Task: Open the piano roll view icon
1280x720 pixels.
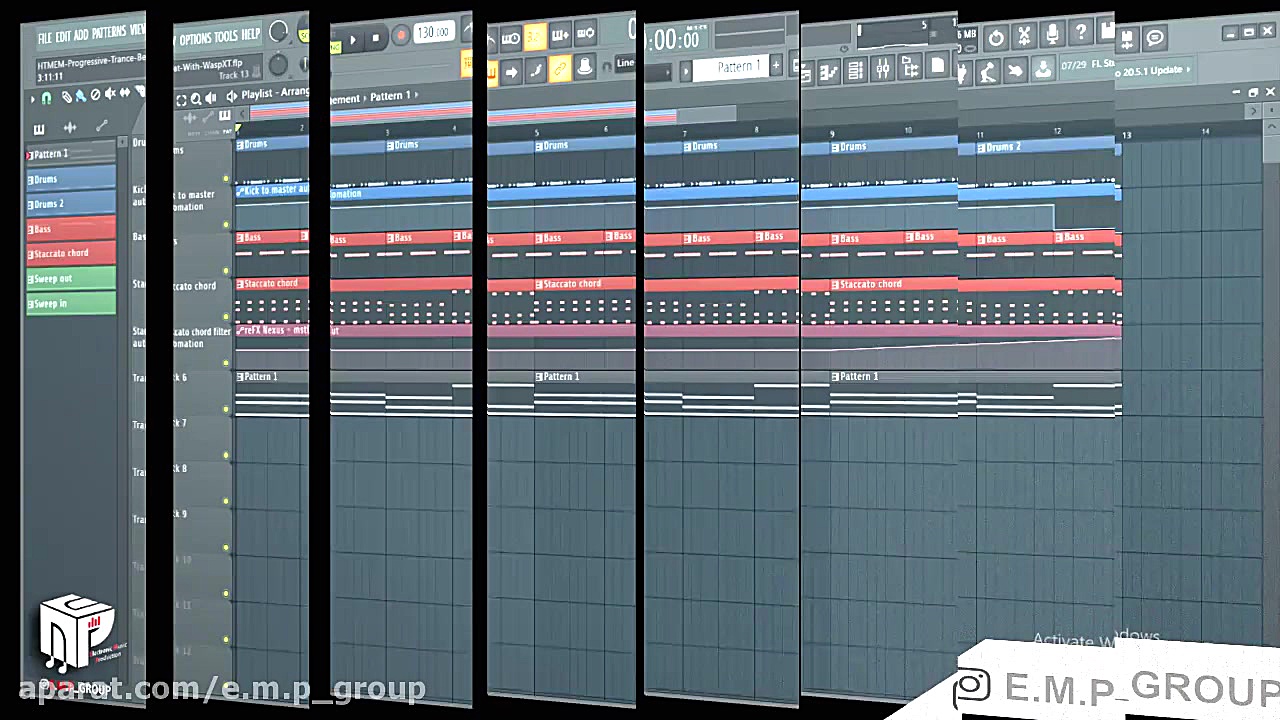Action: [830, 71]
